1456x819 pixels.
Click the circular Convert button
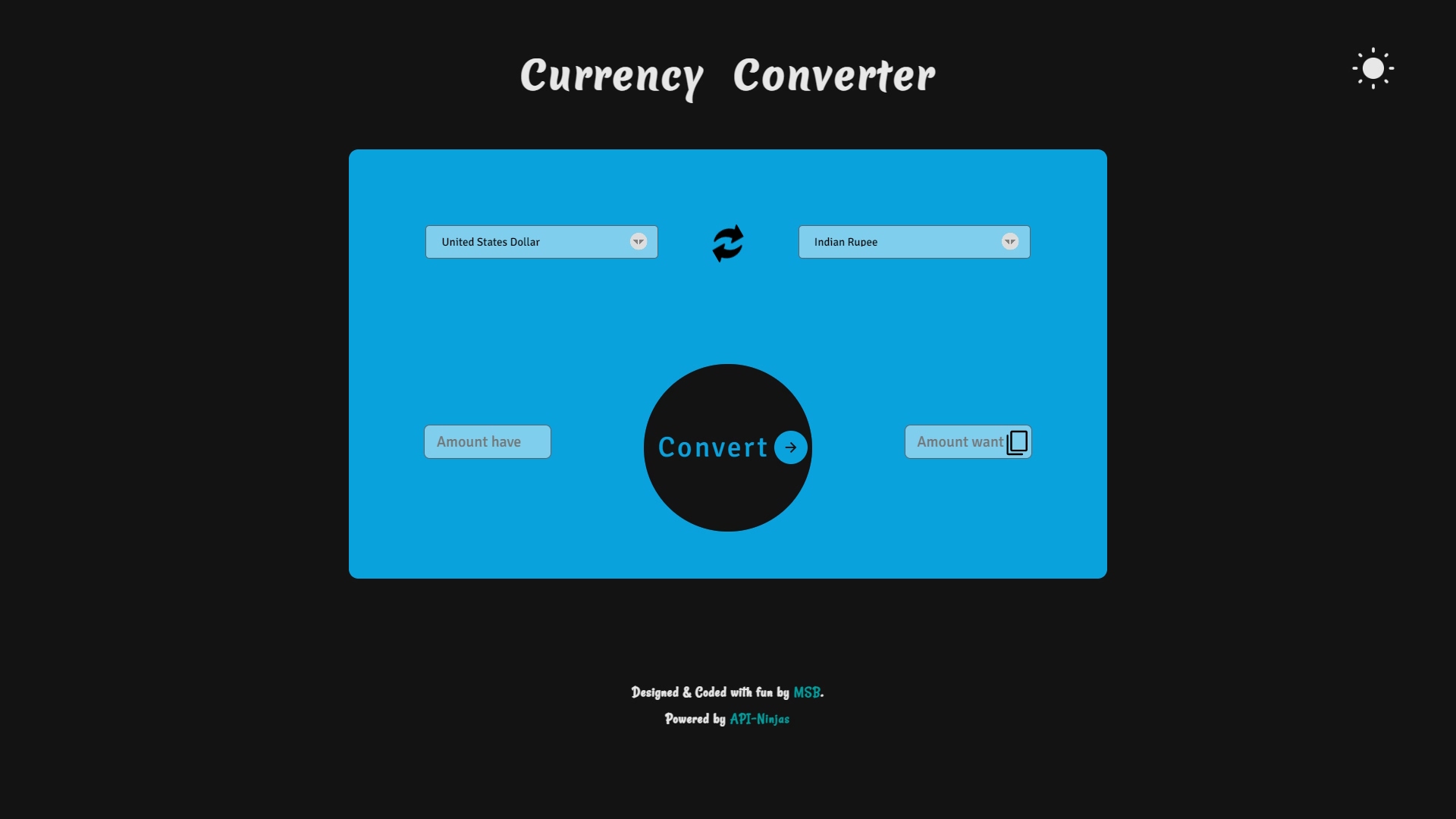click(x=728, y=447)
